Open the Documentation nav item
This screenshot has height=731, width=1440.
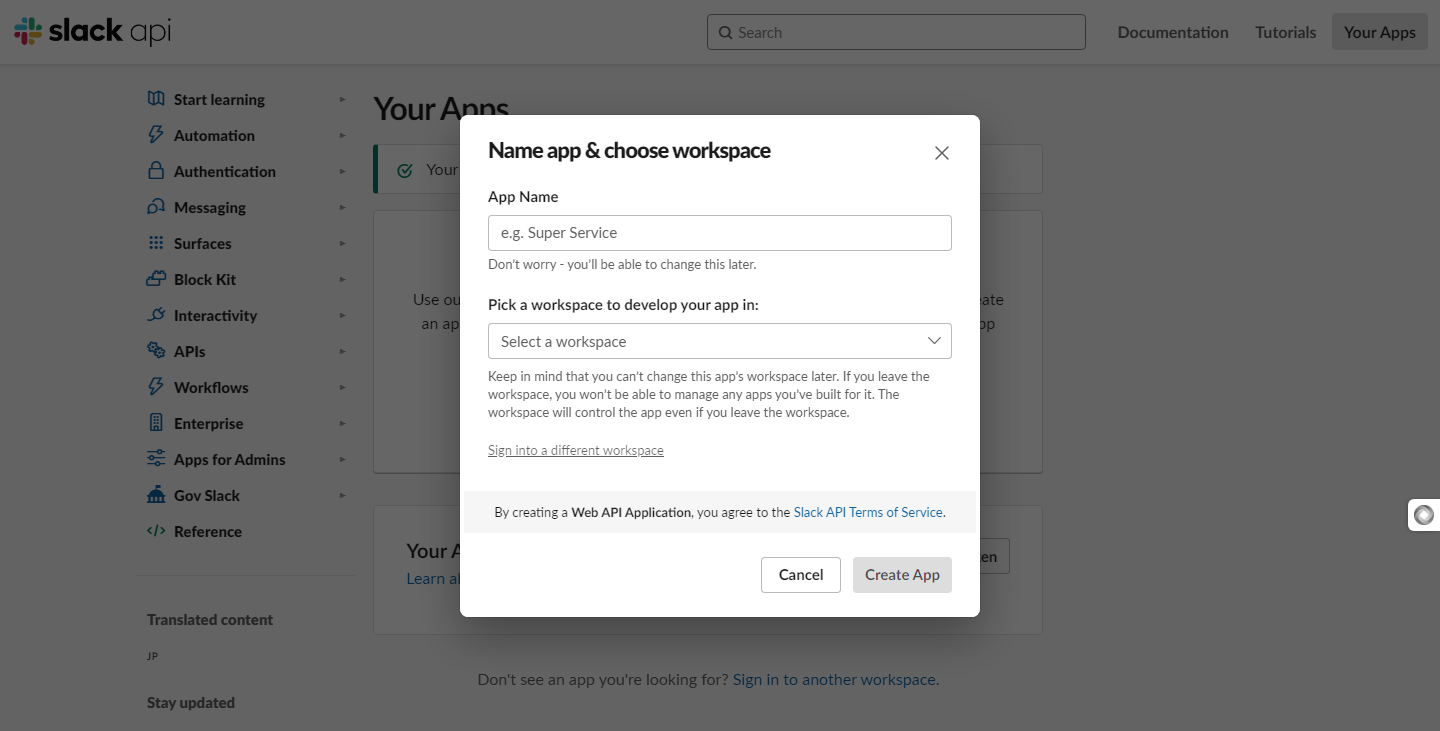[x=1172, y=32]
